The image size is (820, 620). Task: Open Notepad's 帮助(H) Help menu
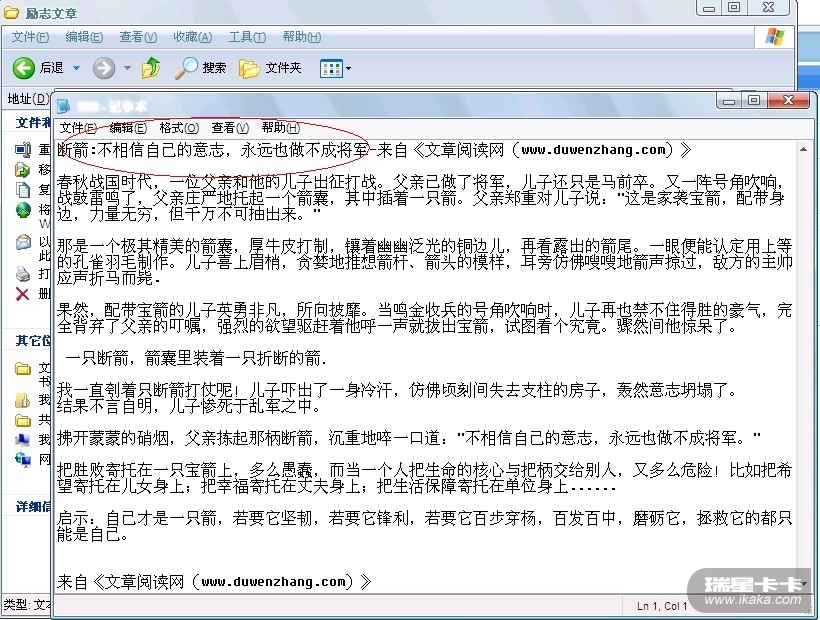click(280, 128)
